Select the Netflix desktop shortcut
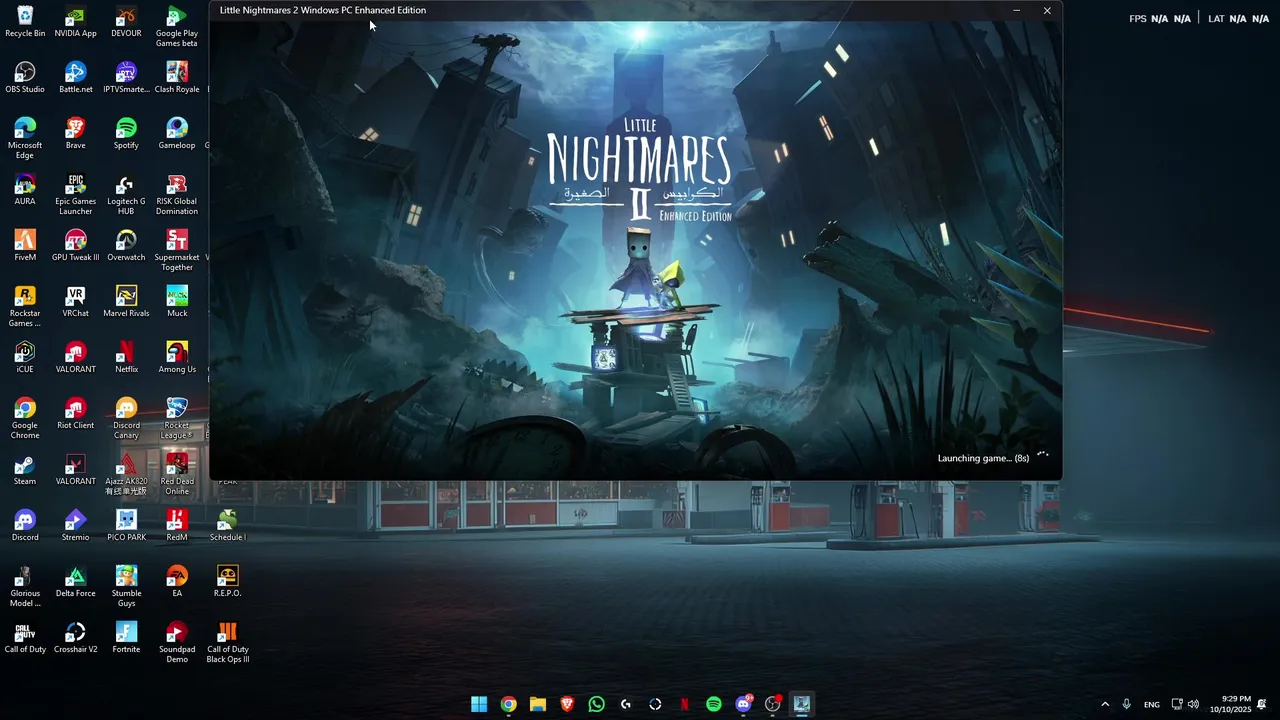The height and width of the screenshot is (720, 1280). 126,358
